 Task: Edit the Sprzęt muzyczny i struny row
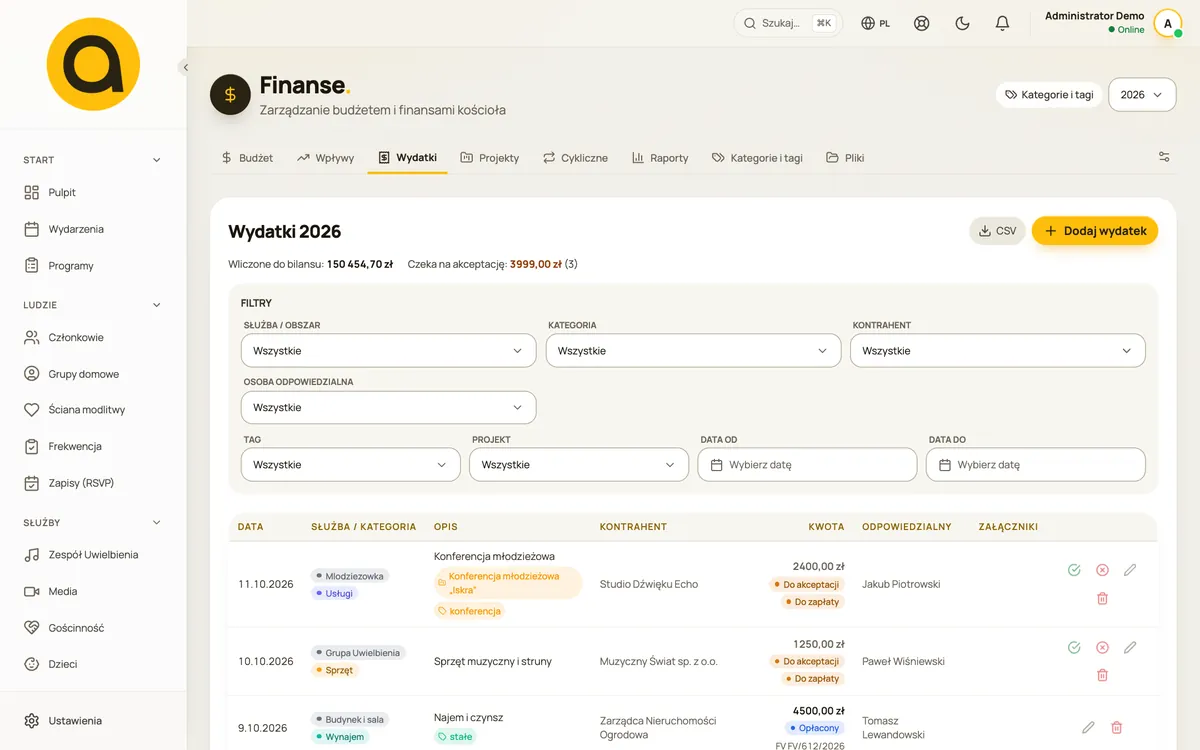(x=1130, y=648)
